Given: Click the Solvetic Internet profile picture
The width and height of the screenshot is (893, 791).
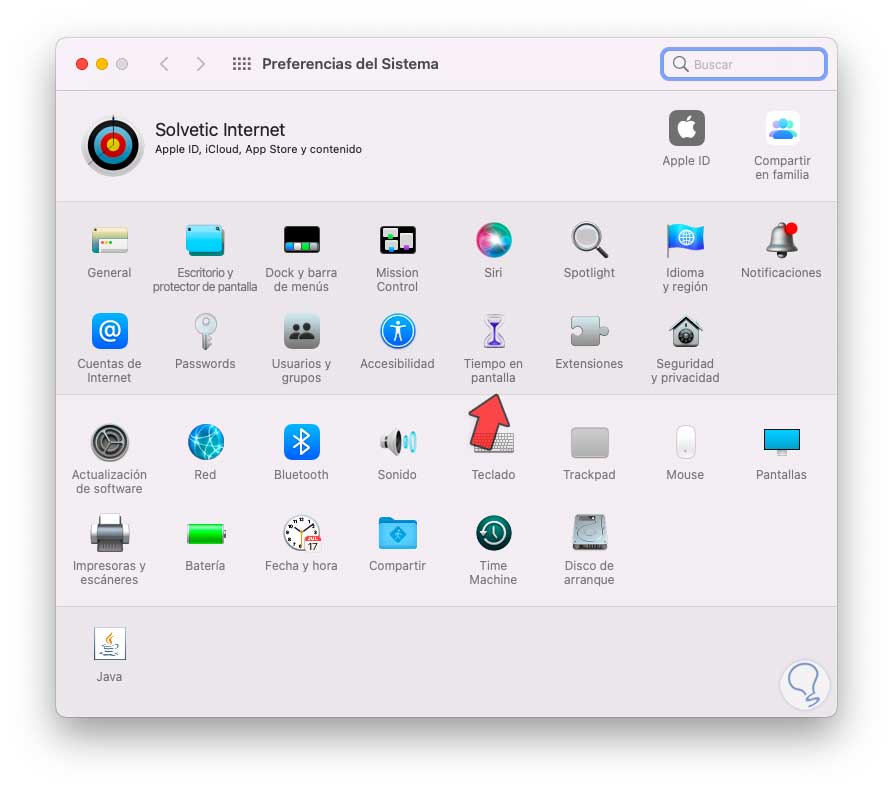Looking at the screenshot, I should tap(113, 145).
